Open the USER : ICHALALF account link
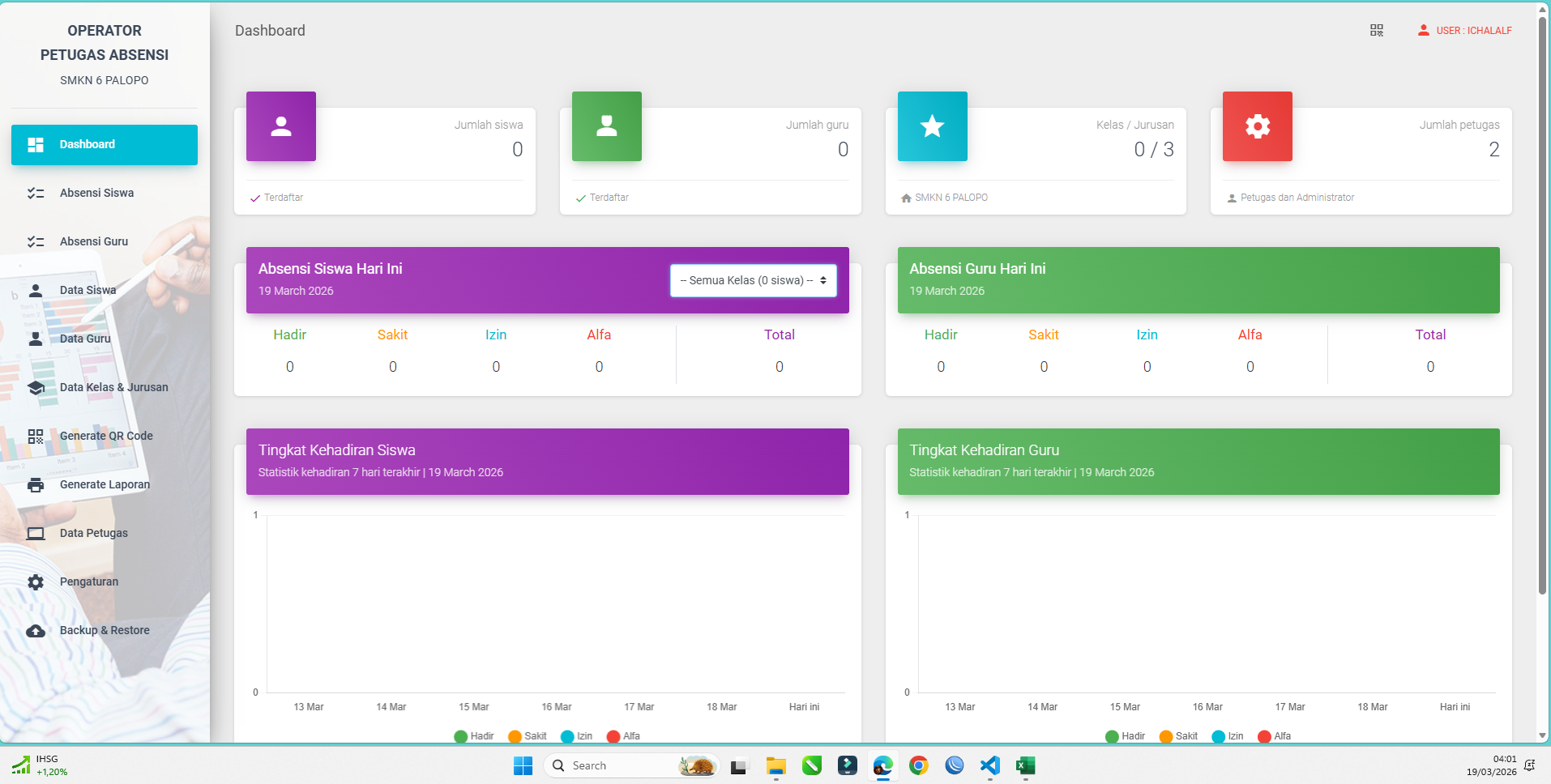This screenshot has height=784, width=1551. click(1465, 31)
